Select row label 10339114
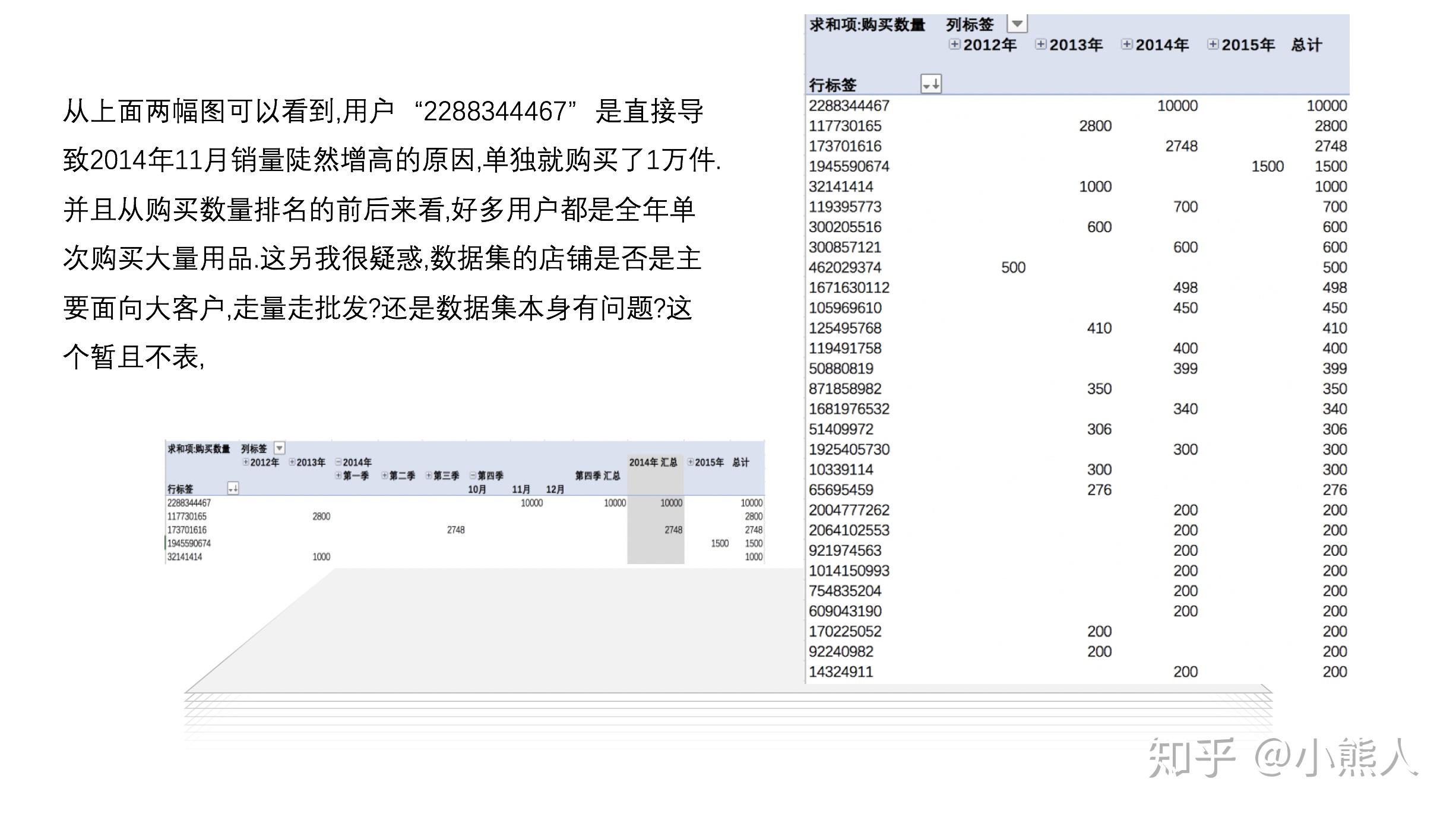 click(x=841, y=469)
